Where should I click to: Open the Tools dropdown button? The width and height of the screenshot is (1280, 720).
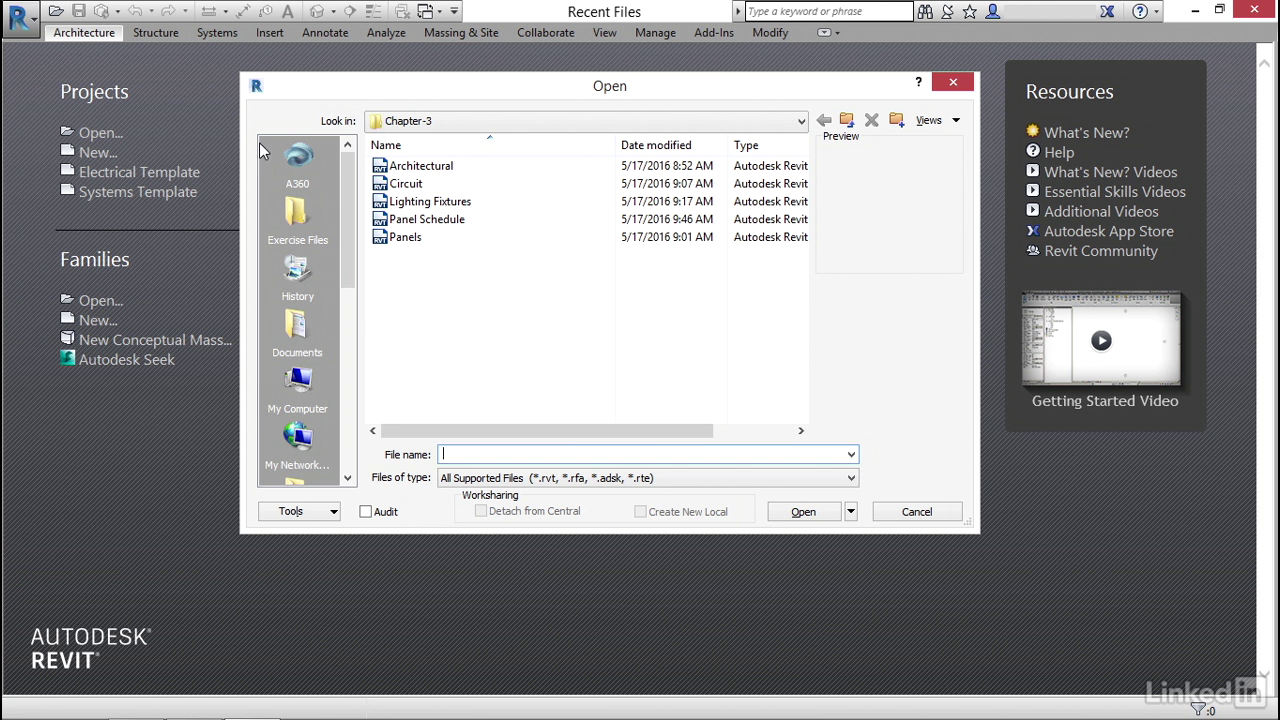[x=300, y=511]
